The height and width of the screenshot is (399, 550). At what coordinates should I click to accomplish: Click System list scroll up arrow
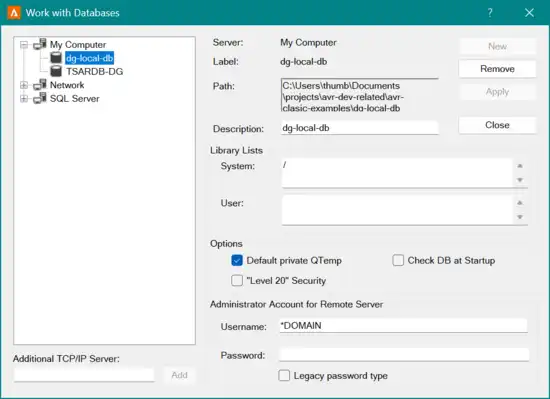520,166
